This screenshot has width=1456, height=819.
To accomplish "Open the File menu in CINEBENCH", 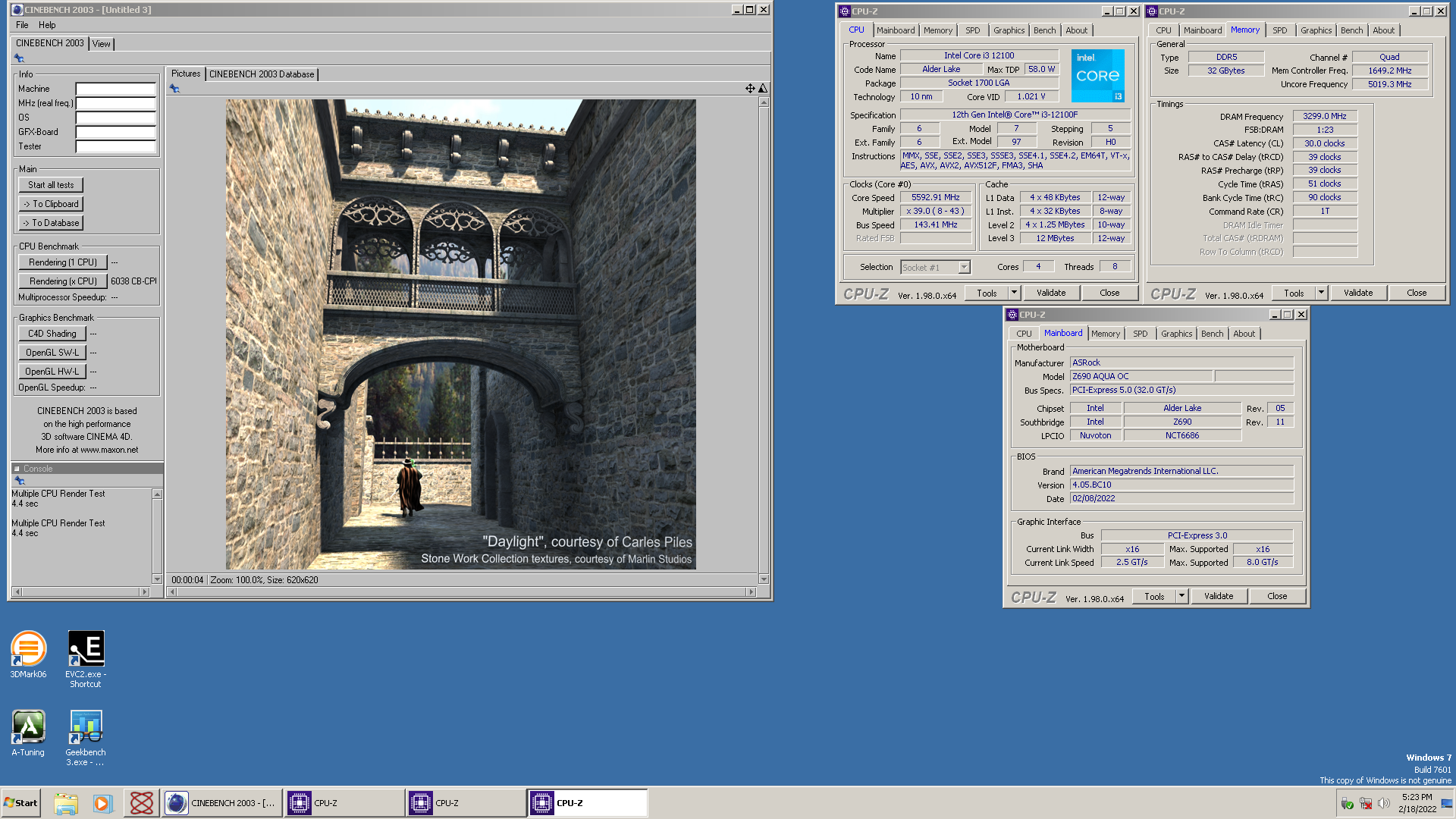I will (x=22, y=25).
